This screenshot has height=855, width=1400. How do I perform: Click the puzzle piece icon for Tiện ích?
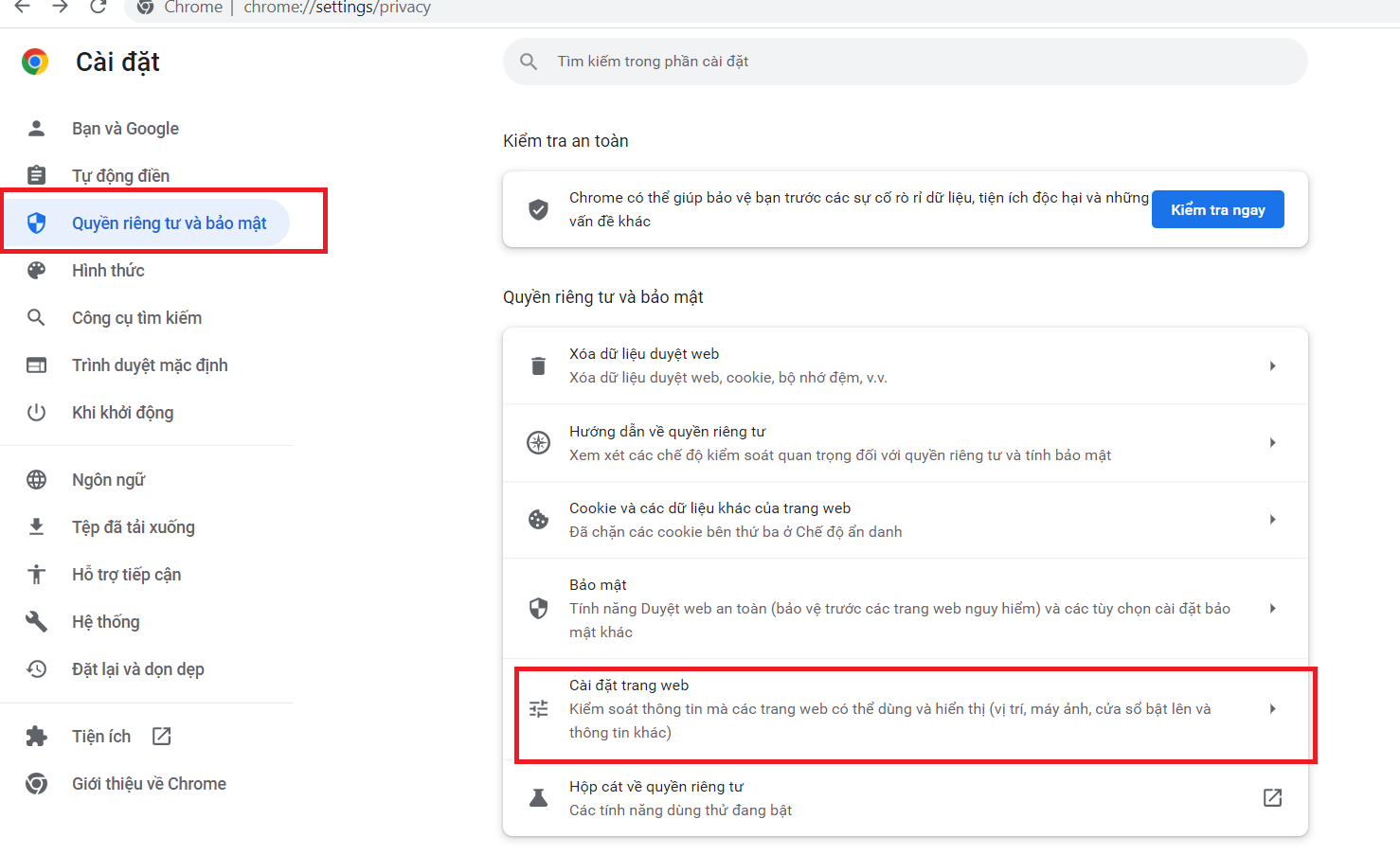pyautogui.click(x=36, y=736)
